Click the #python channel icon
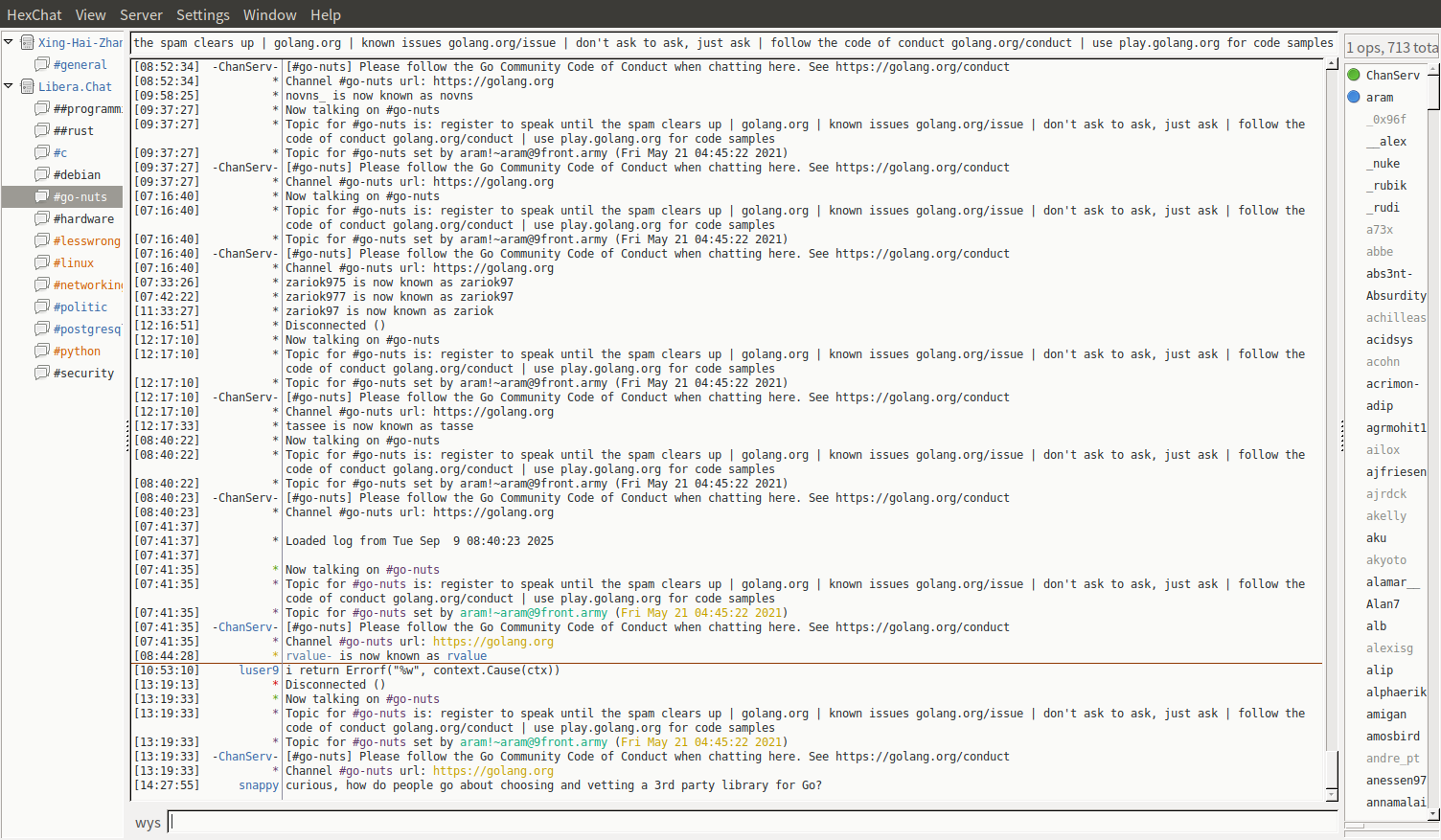This screenshot has width=1441, height=840. pyautogui.click(x=42, y=351)
